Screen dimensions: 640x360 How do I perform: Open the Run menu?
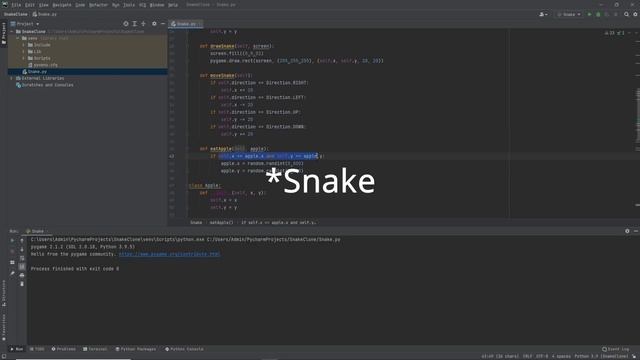(x=116, y=5)
